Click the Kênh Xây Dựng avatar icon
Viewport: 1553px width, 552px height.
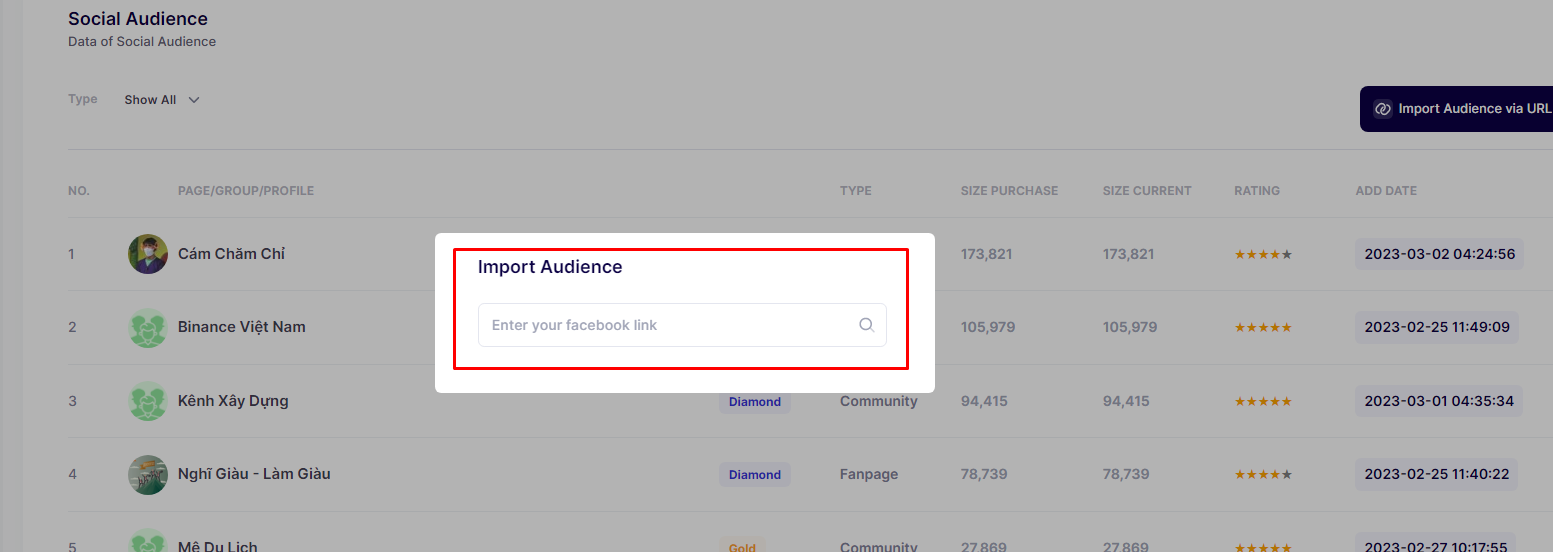tap(148, 401)
